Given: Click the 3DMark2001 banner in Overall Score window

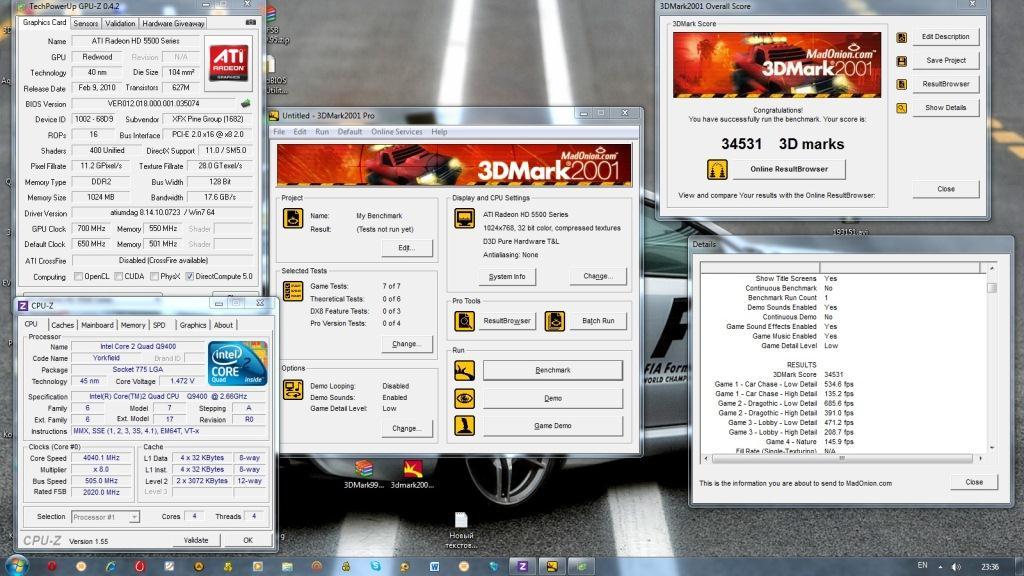Looking at the screenshot, I should coord(776,65).
